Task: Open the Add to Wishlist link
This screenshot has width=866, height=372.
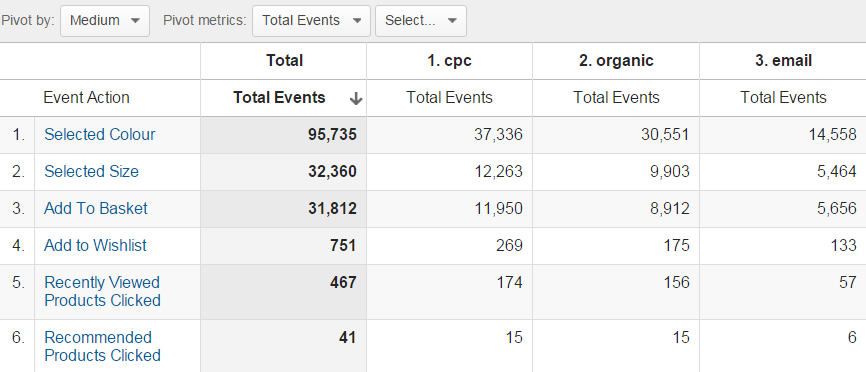Action: (95, 246)
